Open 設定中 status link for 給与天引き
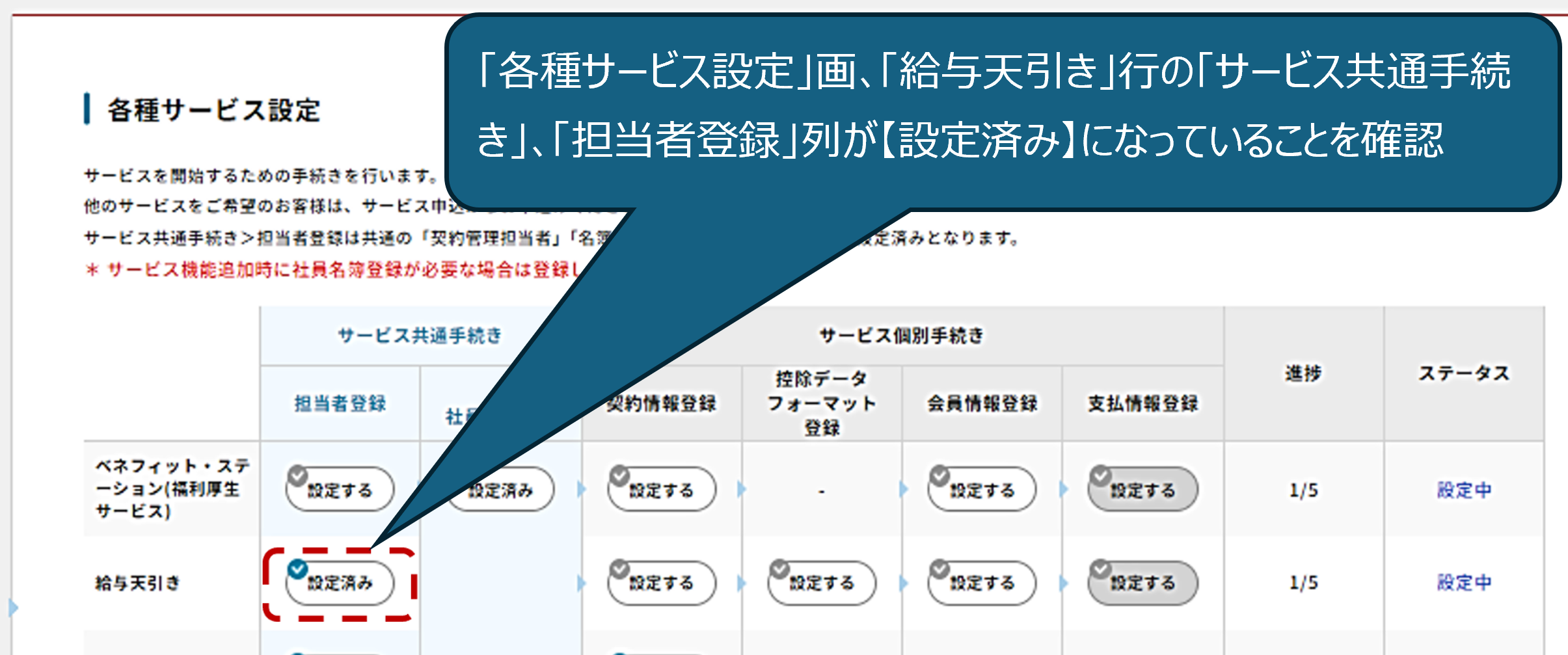1568x655 pixels. pyautogui.click(x=1464, y=582)
